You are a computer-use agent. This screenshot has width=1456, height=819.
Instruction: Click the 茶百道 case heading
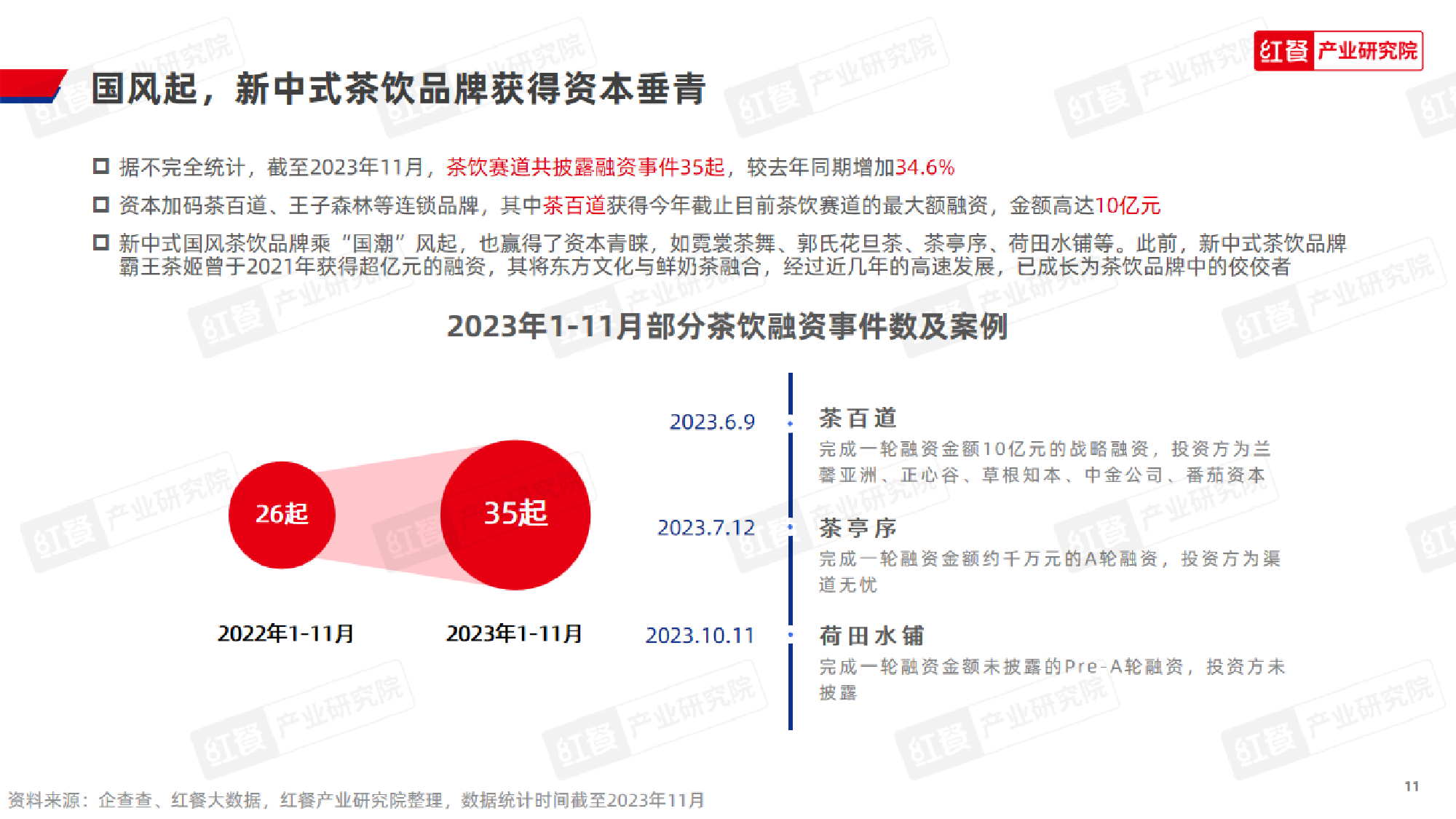[858, 418]
